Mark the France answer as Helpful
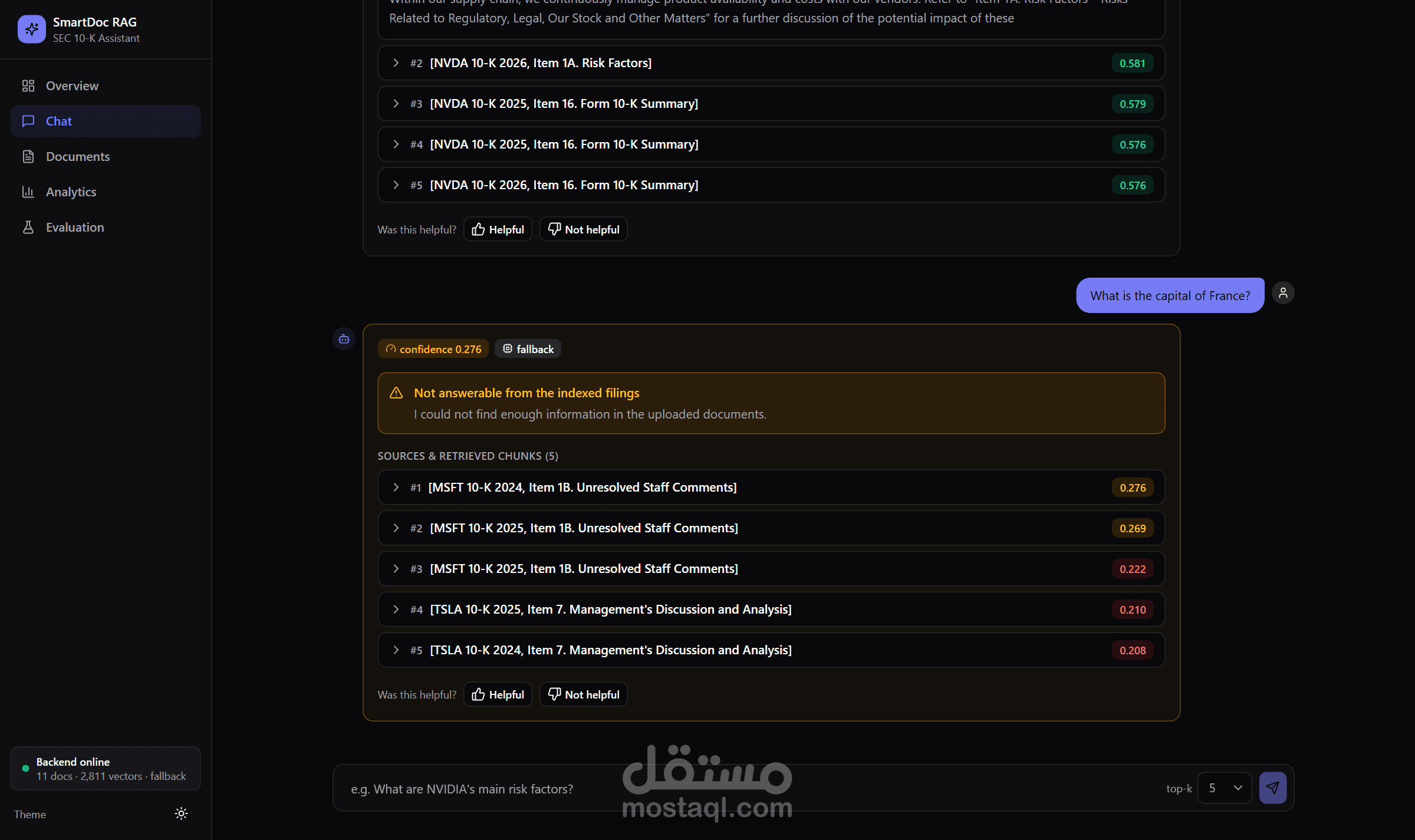 498,694
